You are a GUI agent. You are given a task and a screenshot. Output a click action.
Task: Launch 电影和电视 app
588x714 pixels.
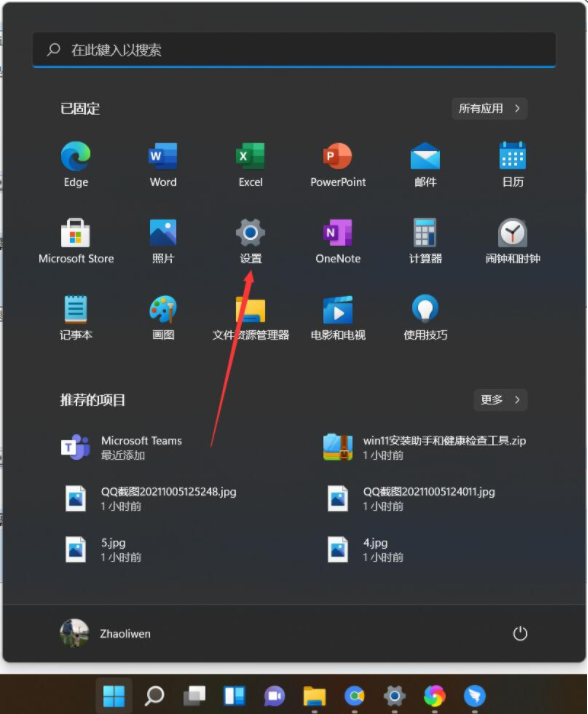pos(338,318)
